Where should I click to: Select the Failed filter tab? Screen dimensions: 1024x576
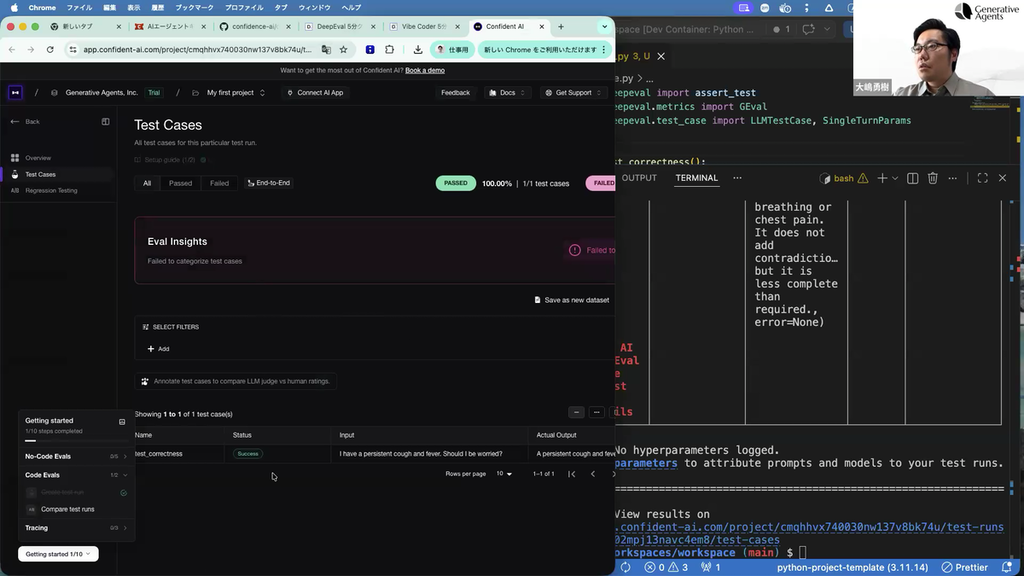tap(219, 184)
